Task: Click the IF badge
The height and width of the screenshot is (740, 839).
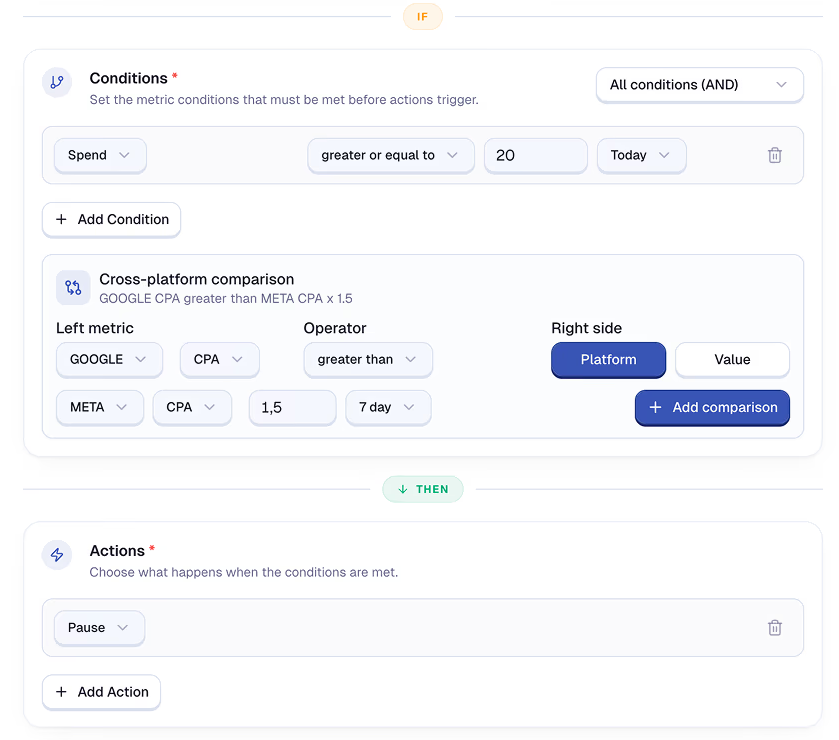Action: tap(423, 17)
